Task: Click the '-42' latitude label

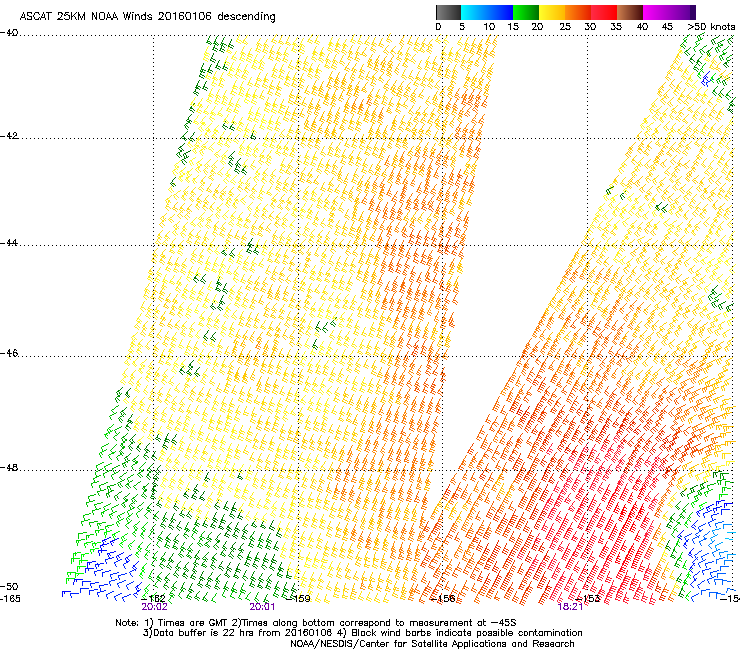Action: 9,136
